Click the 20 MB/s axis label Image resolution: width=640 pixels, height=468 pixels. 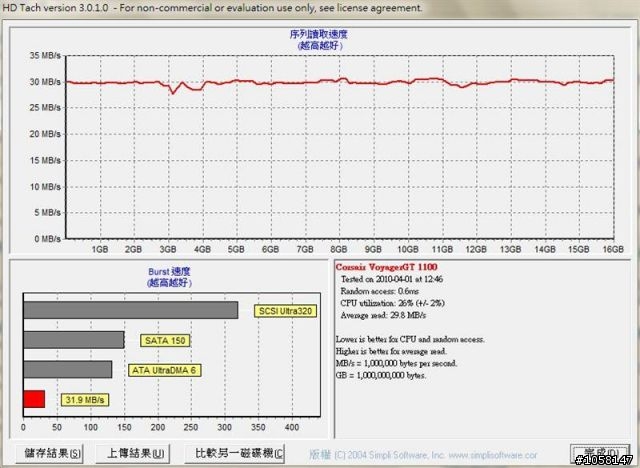45,134
